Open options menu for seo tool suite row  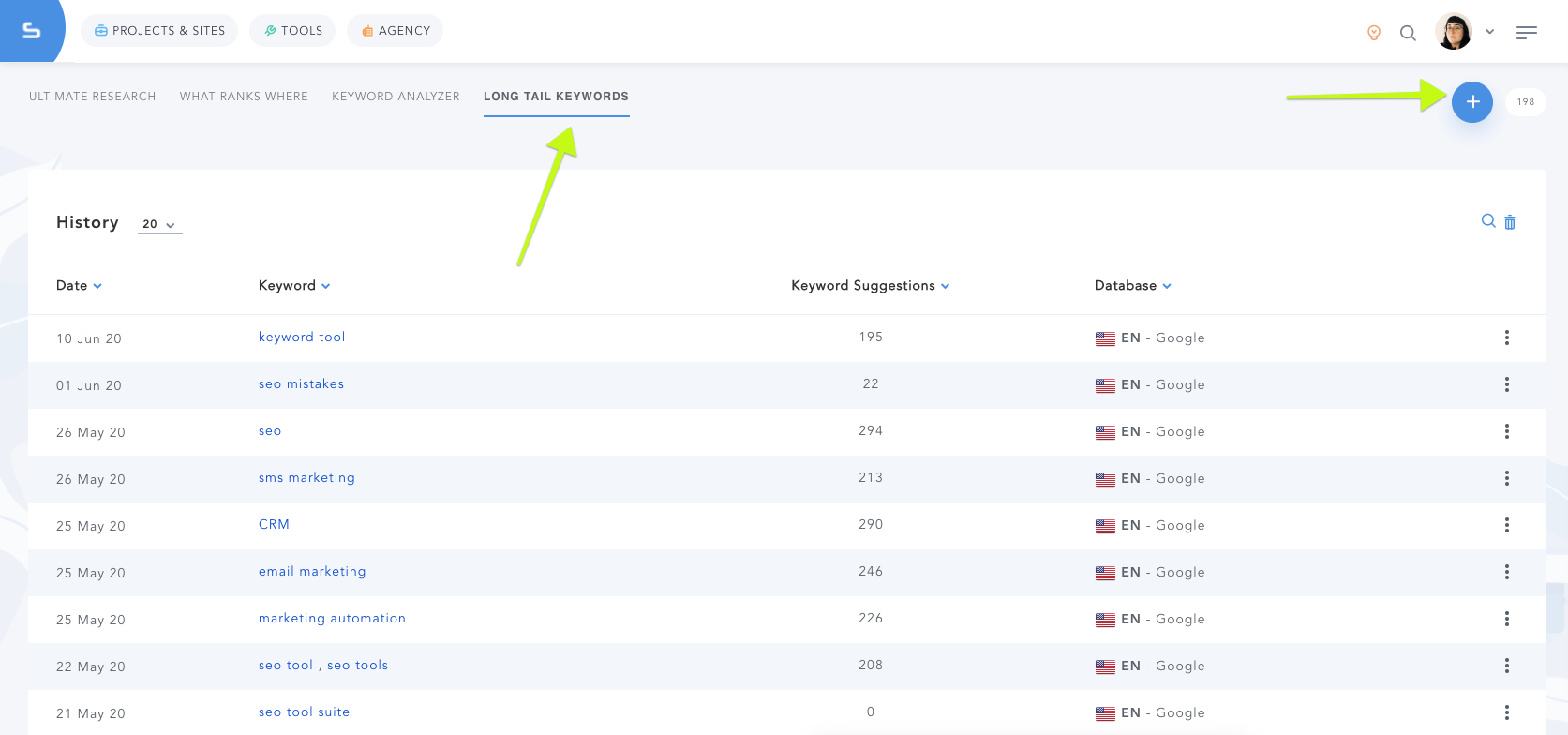[1507, 712]
